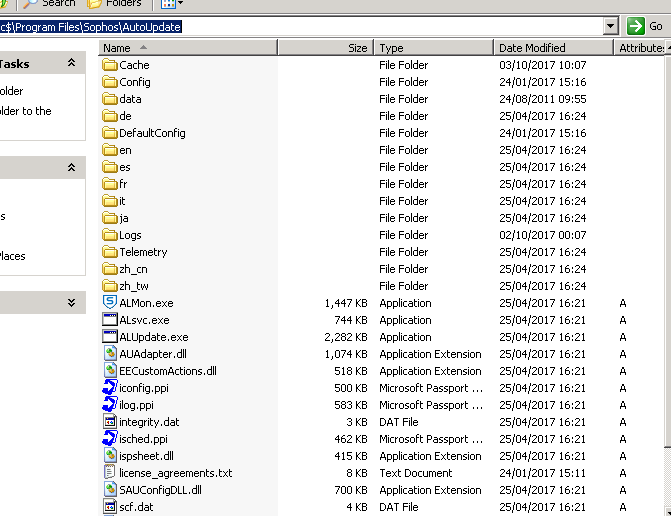Screen dimensions: 671x516
Task: Click the 1,447 KB size cell
Action: coord(346,303)
